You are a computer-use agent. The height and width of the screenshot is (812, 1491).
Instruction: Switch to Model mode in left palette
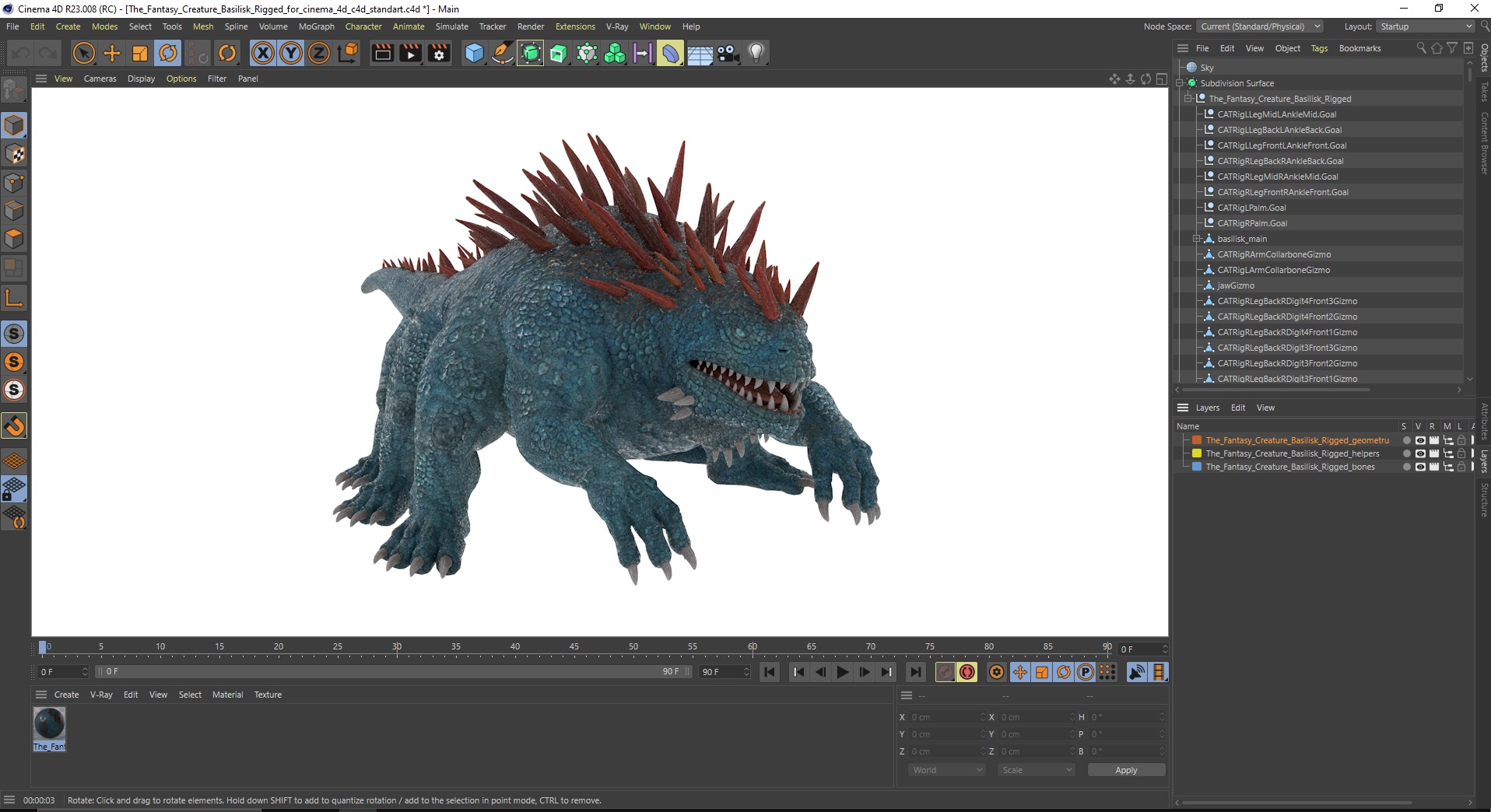(14, 125)
